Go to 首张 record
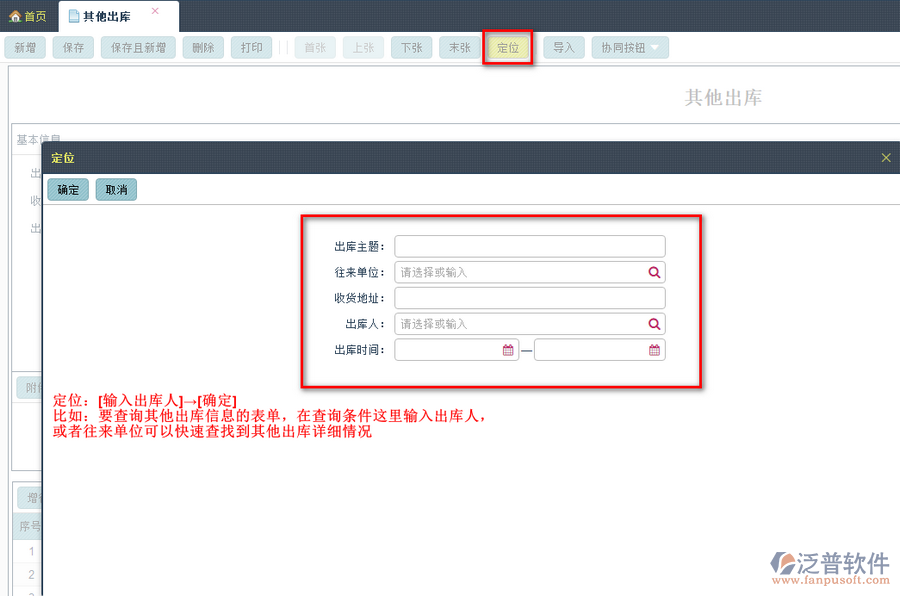The width and height of the screenshot is (900, 596). (315, 48)
